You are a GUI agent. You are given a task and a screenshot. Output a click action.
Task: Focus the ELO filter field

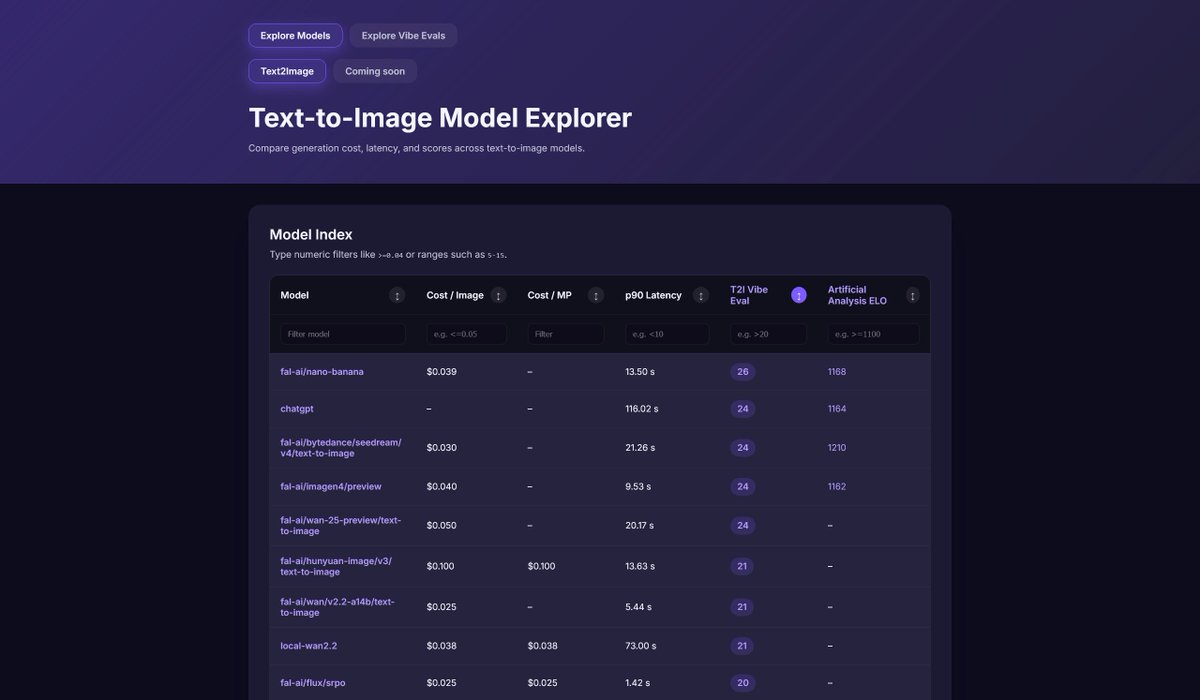(874, 334)
